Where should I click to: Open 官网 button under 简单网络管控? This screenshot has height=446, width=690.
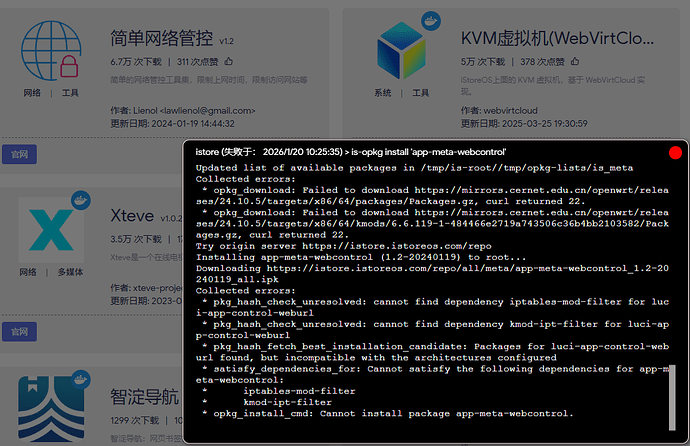(19, 154)
